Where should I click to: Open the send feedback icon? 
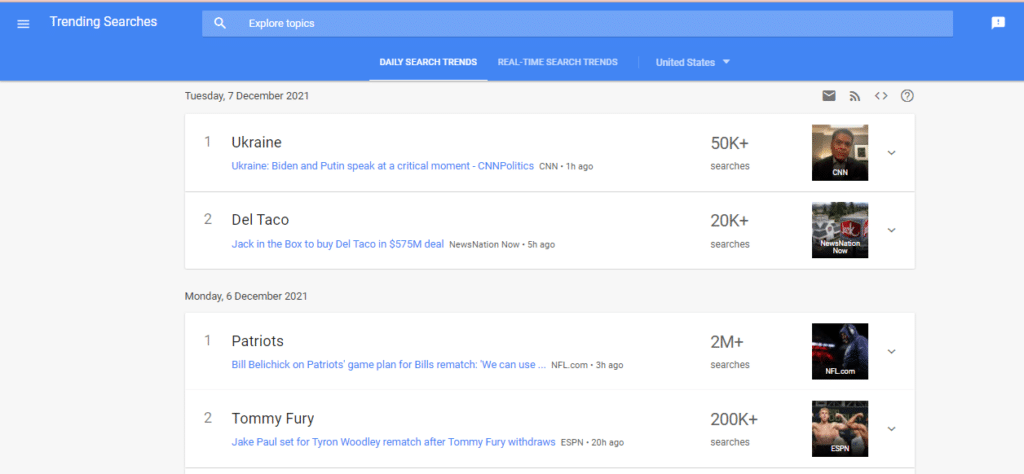998,23
